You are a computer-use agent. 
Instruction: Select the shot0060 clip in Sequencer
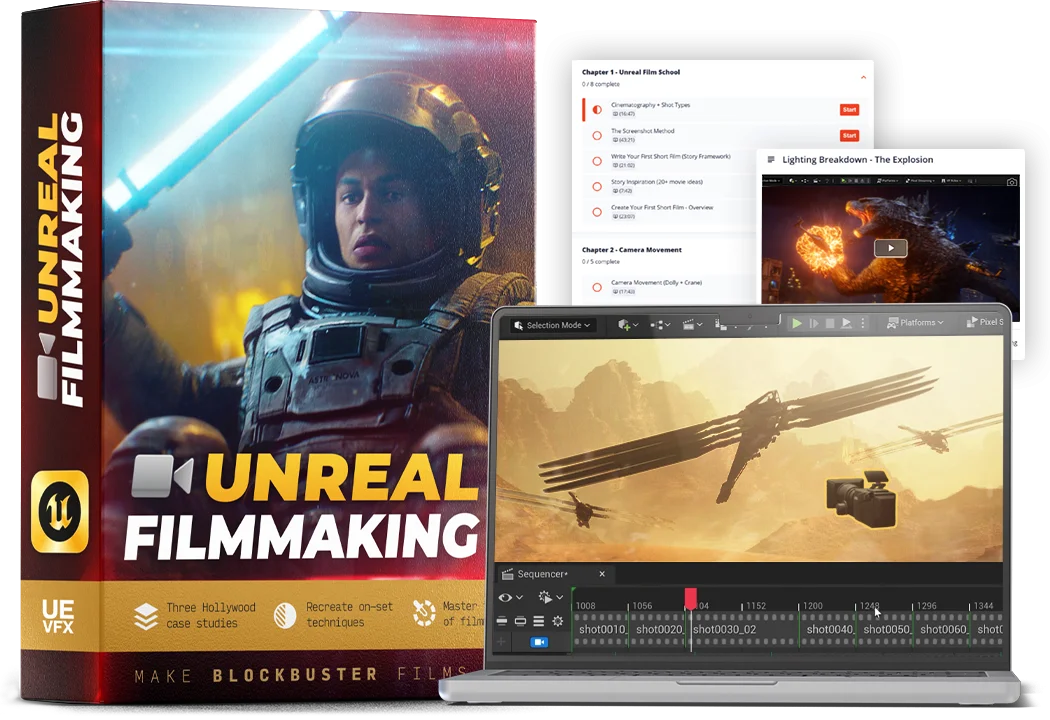tap(942, 630)
